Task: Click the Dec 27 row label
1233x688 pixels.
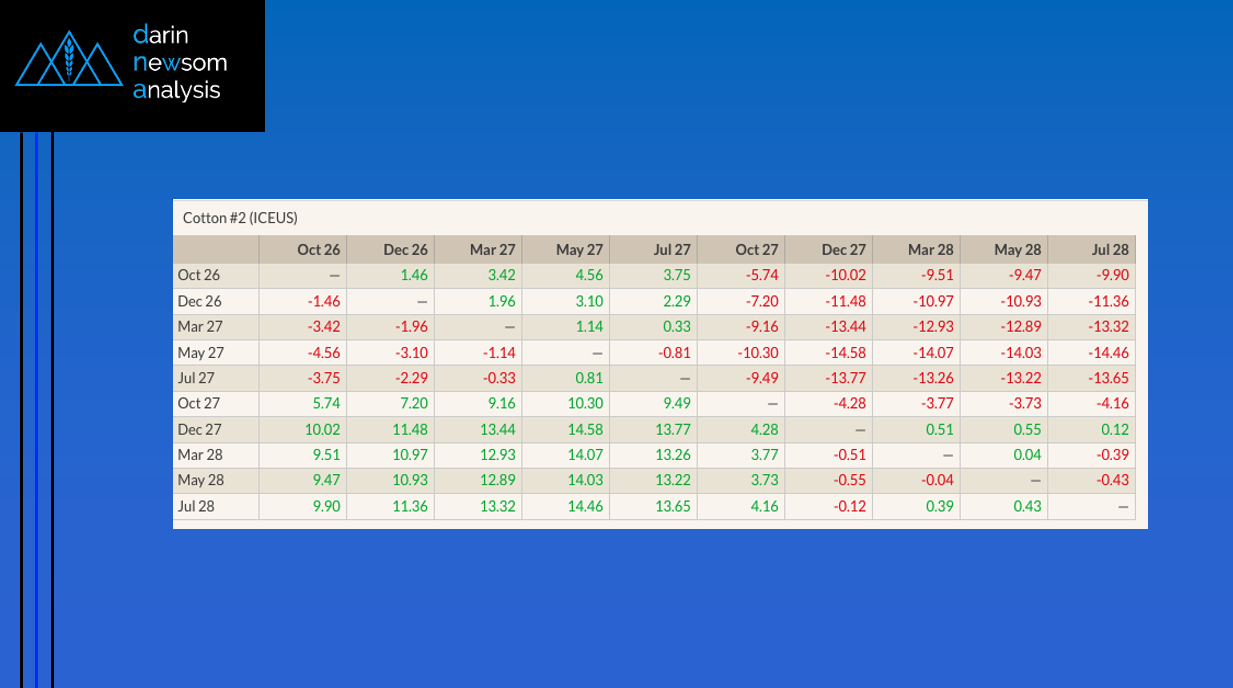Action: click(199, 429)
